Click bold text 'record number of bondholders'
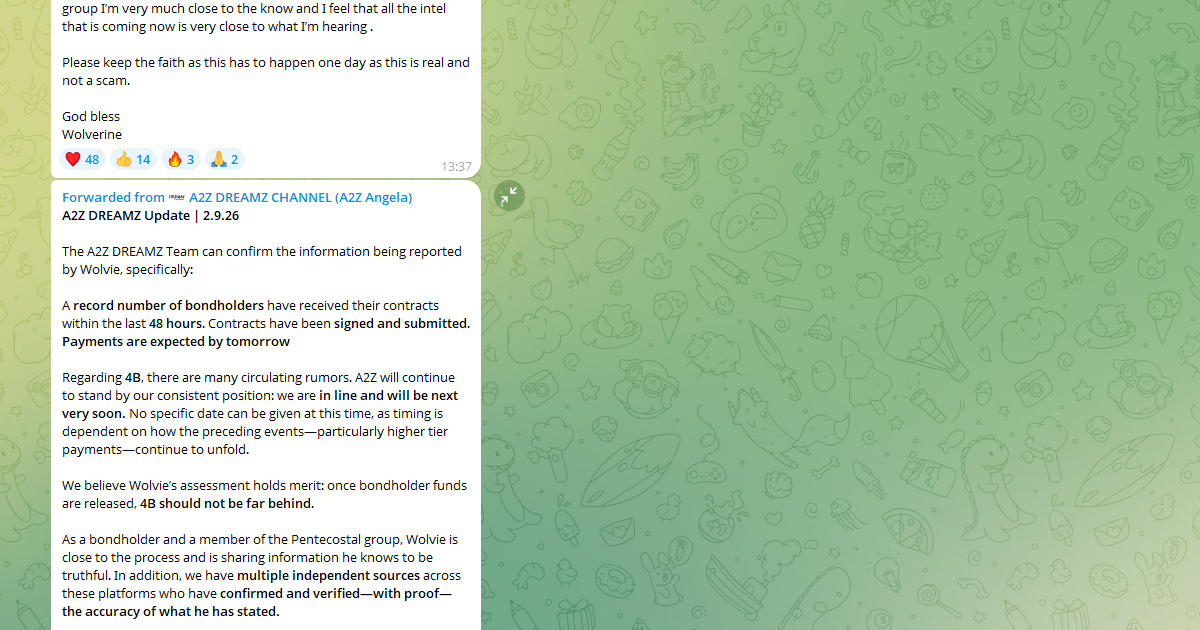 coord(169,305)
